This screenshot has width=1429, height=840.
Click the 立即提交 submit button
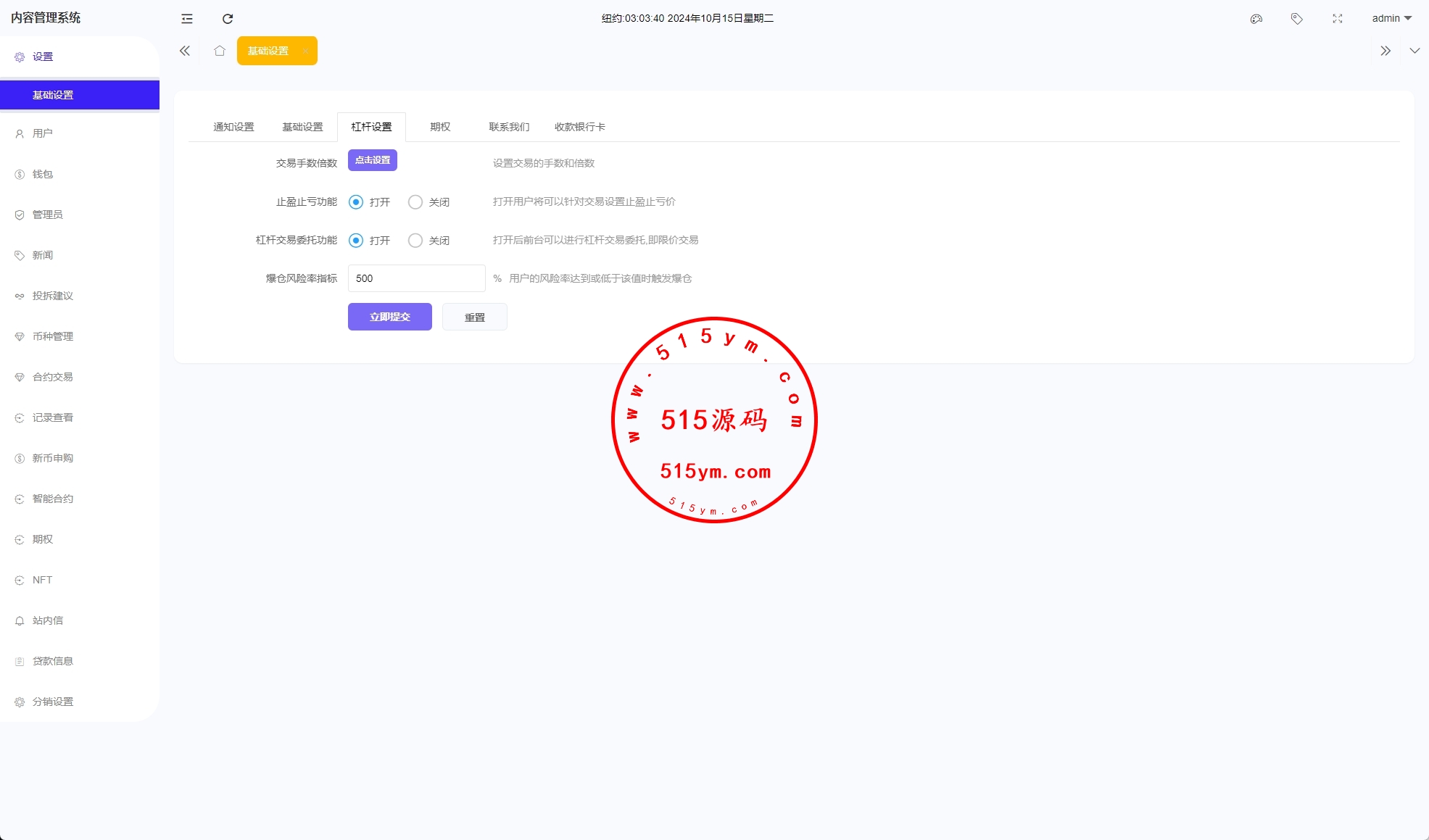(390, 317)
